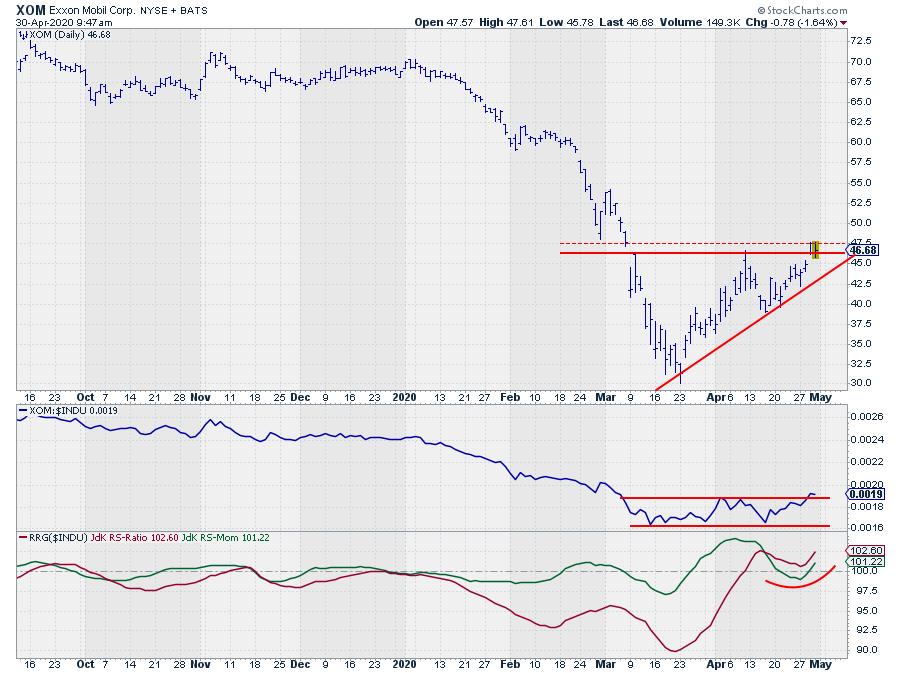Image resolution: width=900 pixels, height=673 pixels.
Task: Click the 50.0 price axis label
Action: (x=860, y=223)
